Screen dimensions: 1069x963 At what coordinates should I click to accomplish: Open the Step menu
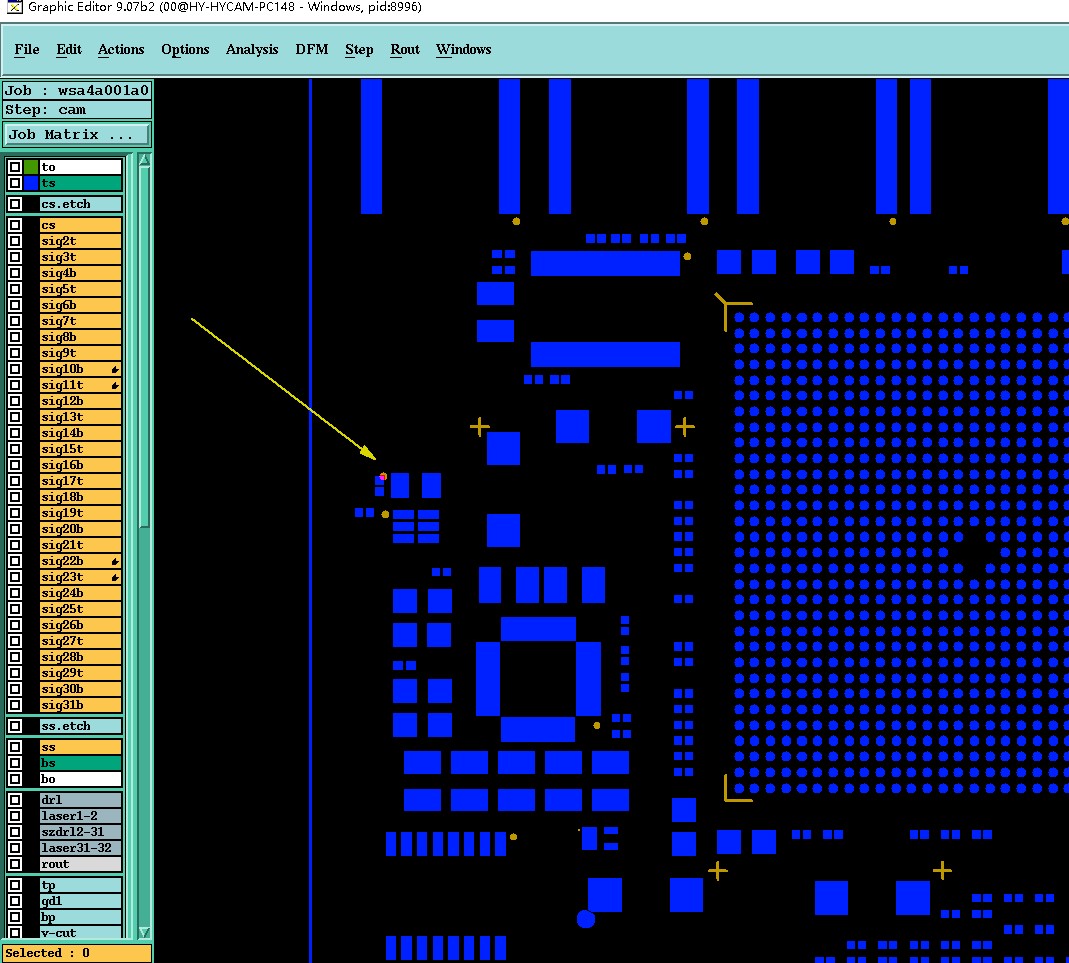359,50
